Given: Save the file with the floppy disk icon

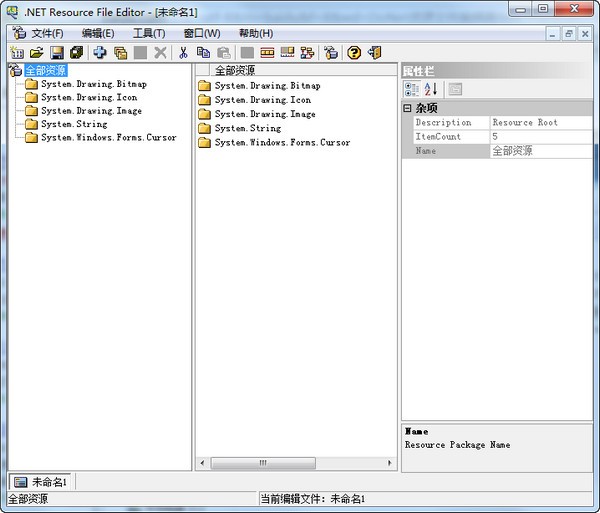Looking at the screenshot, I should click(57, 53).
